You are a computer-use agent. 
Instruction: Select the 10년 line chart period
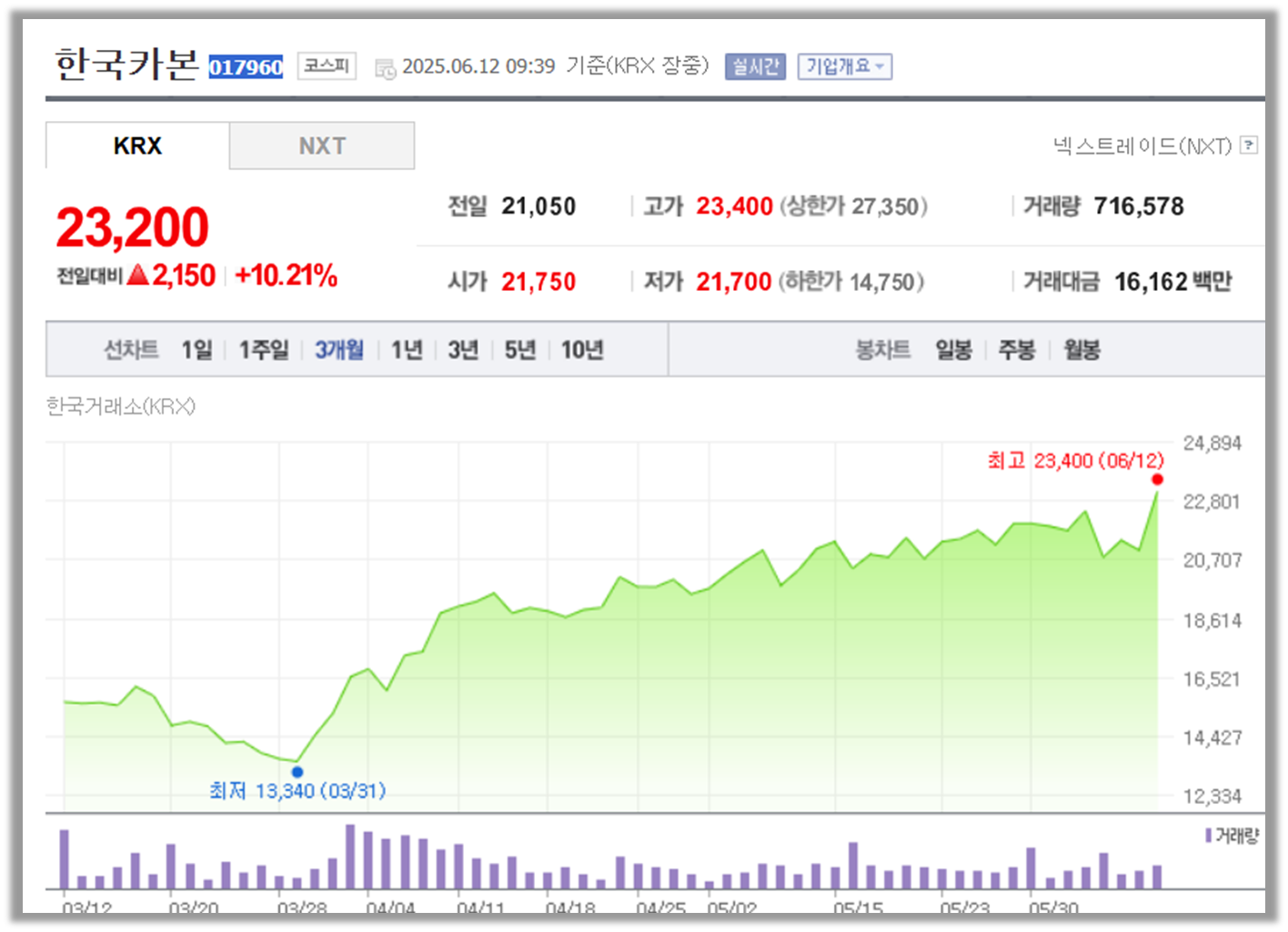tap(582, 349)
